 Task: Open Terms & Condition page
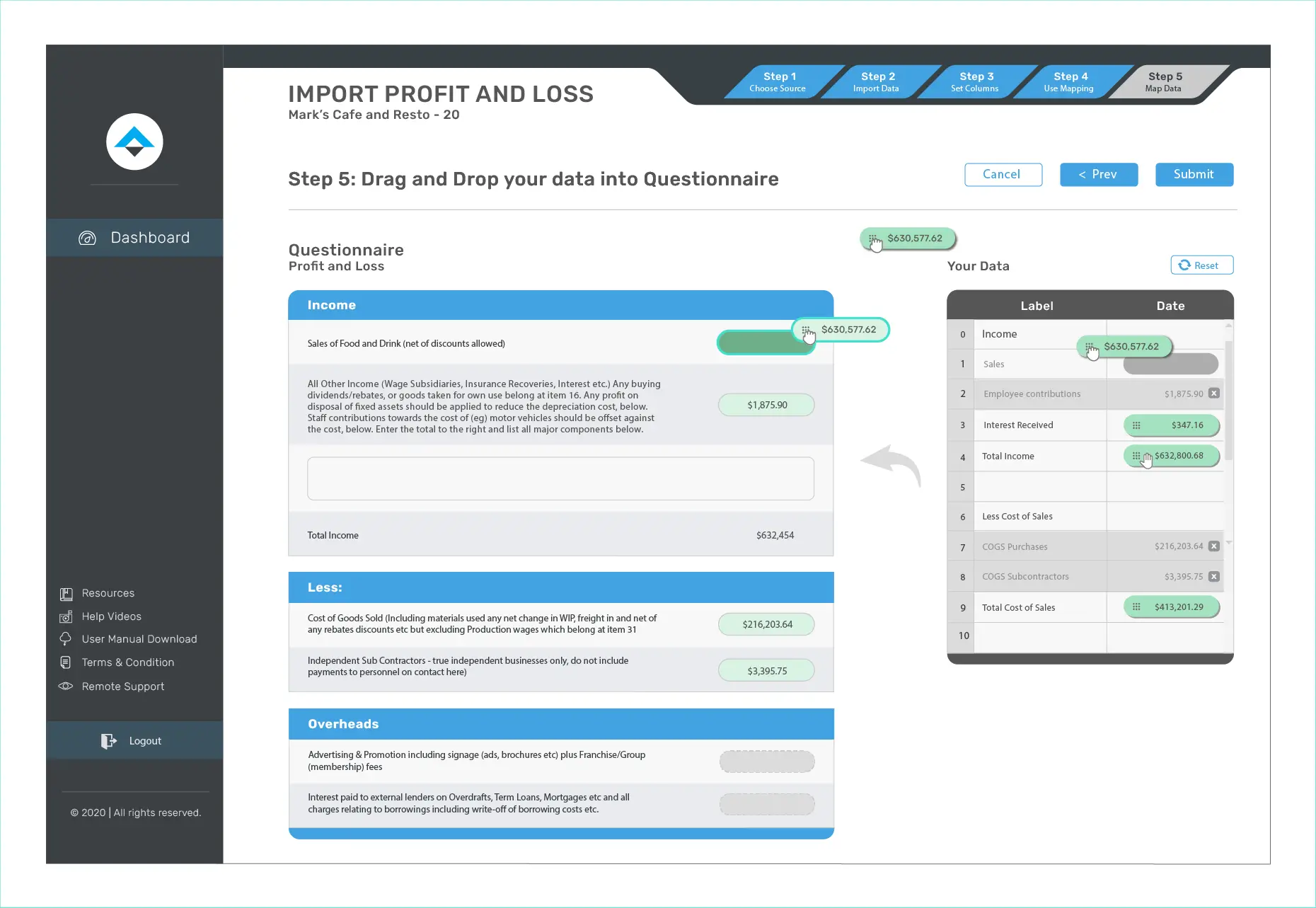coord(127,662)
